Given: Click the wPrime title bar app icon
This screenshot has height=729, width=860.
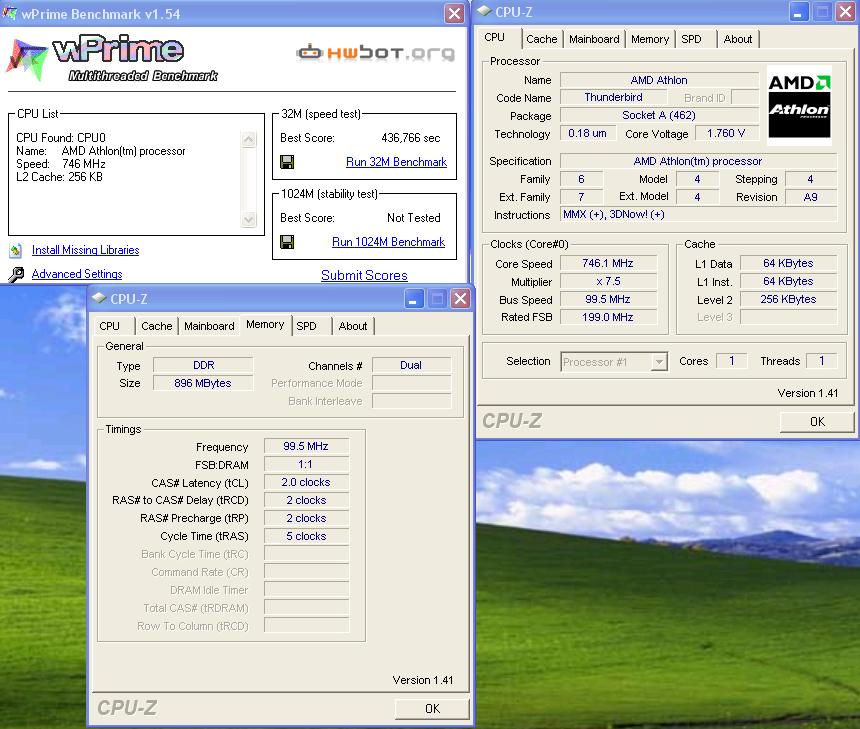Looking at the screenshot, I should pos(9,13).
